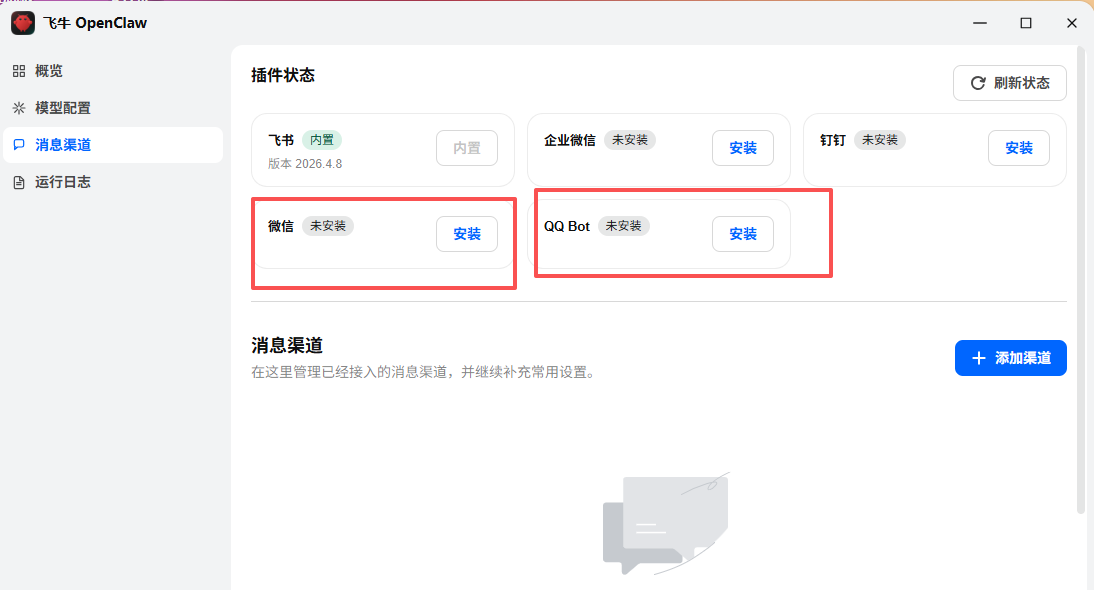Click the 版本 2026.4.8 text
Screen dimensions: 1094x590
305,164
